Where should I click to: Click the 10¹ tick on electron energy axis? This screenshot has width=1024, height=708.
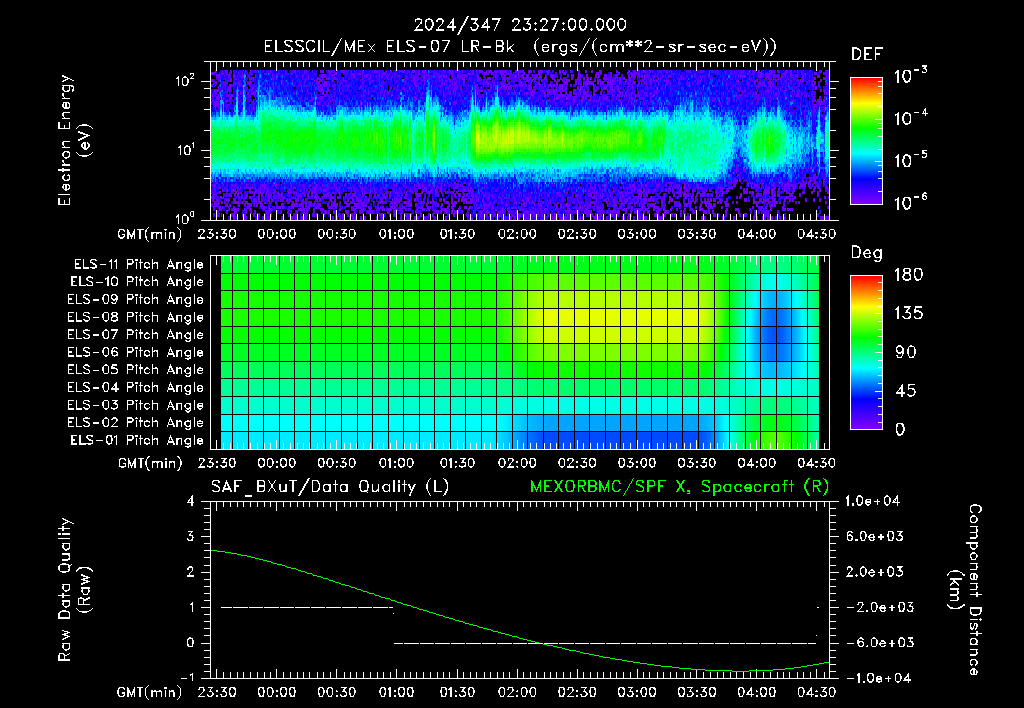tap(185, 150)
